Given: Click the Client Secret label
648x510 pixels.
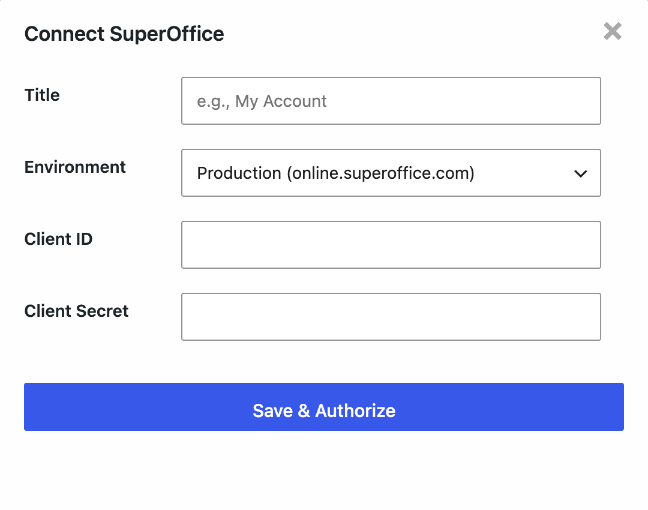Looking at the screenshot, I should 76,311.
